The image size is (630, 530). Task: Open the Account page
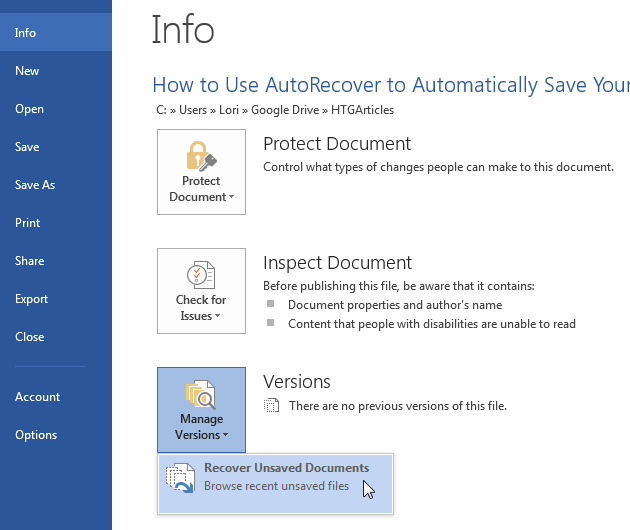tap(37, 397)
